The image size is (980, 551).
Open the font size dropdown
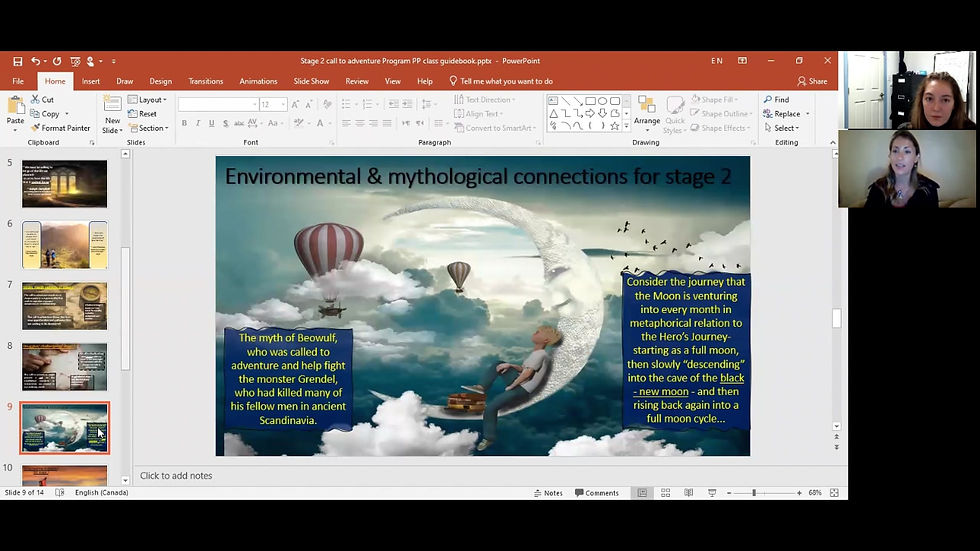pos(283,104)
